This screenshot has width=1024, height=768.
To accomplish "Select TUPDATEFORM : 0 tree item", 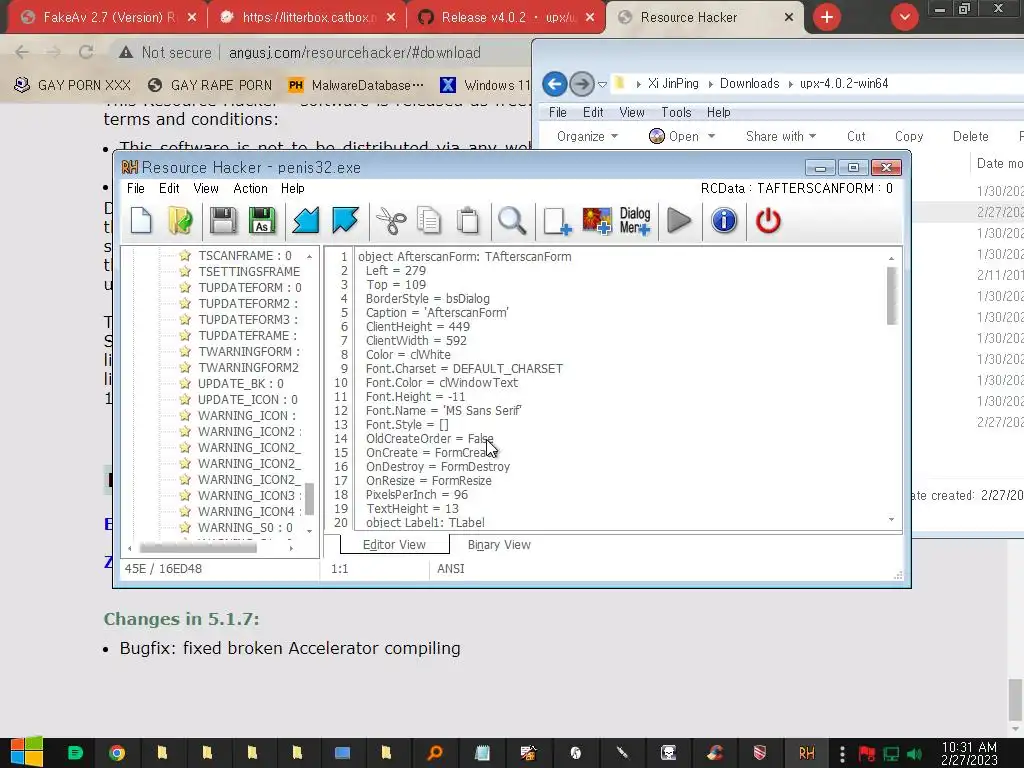I will pyautogui.click(x=249, y=287).
